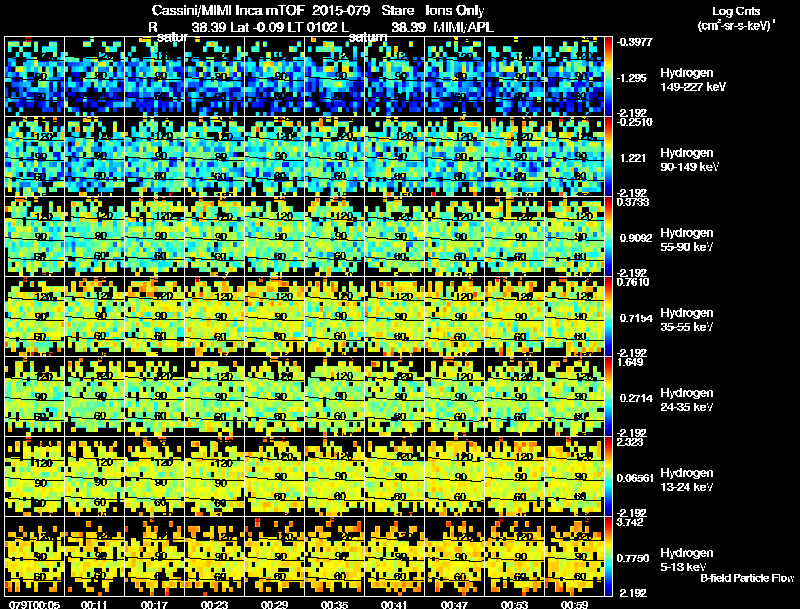Click the '0.06561' colorbar value
This screenshot has height=609, width=800.
pyautogui.click(x=635, y=478)
